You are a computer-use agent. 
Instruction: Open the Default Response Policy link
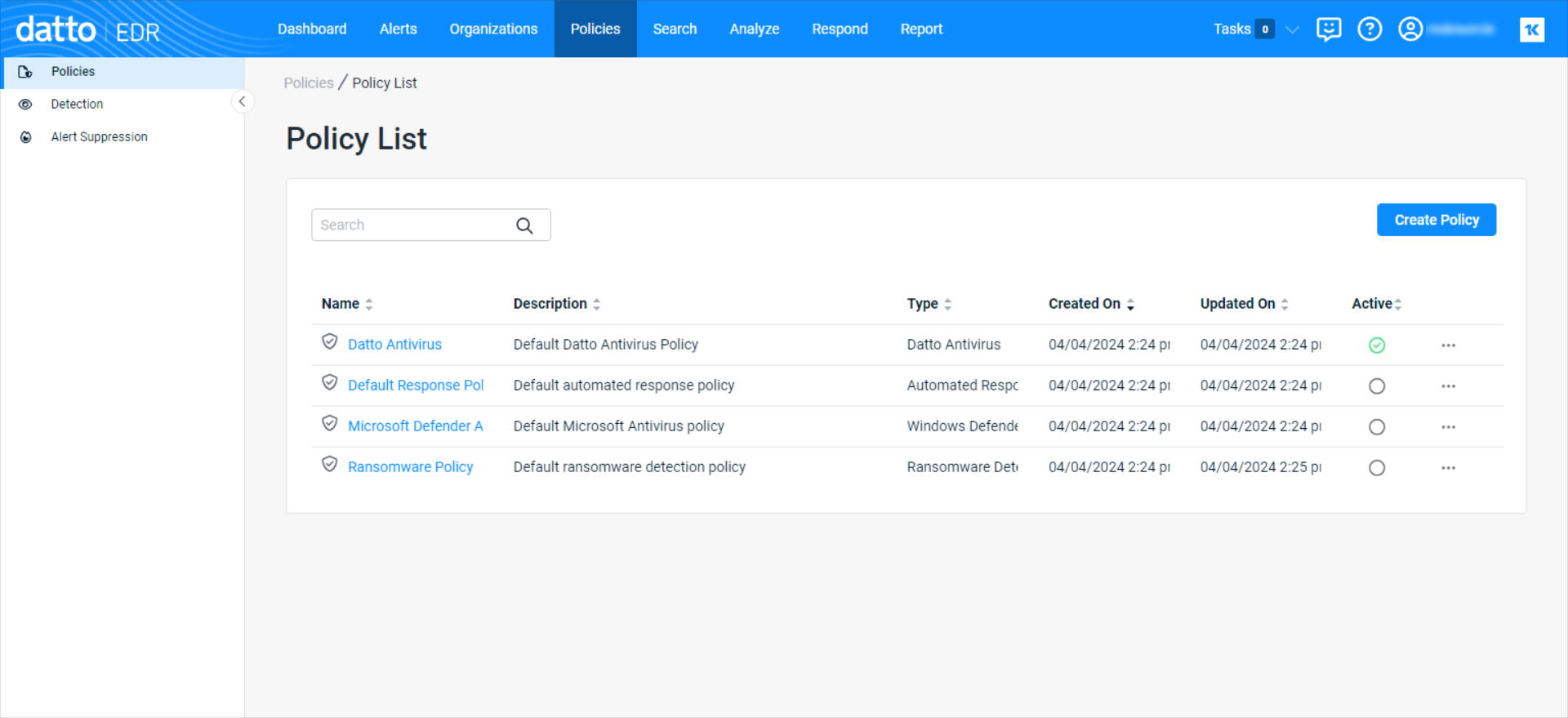click(416, 386)
